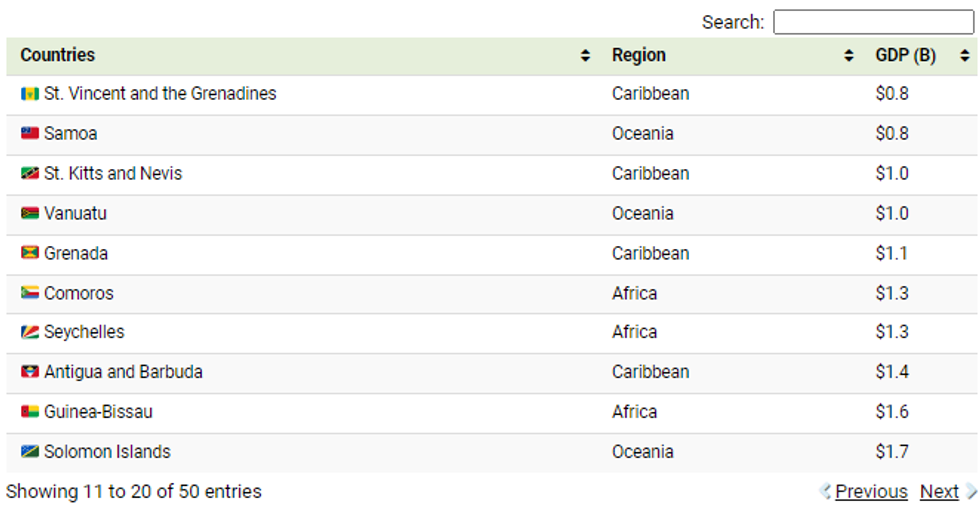Click the Grenada flag icon
Screen dimensions: 980x508
coord(30,254)
